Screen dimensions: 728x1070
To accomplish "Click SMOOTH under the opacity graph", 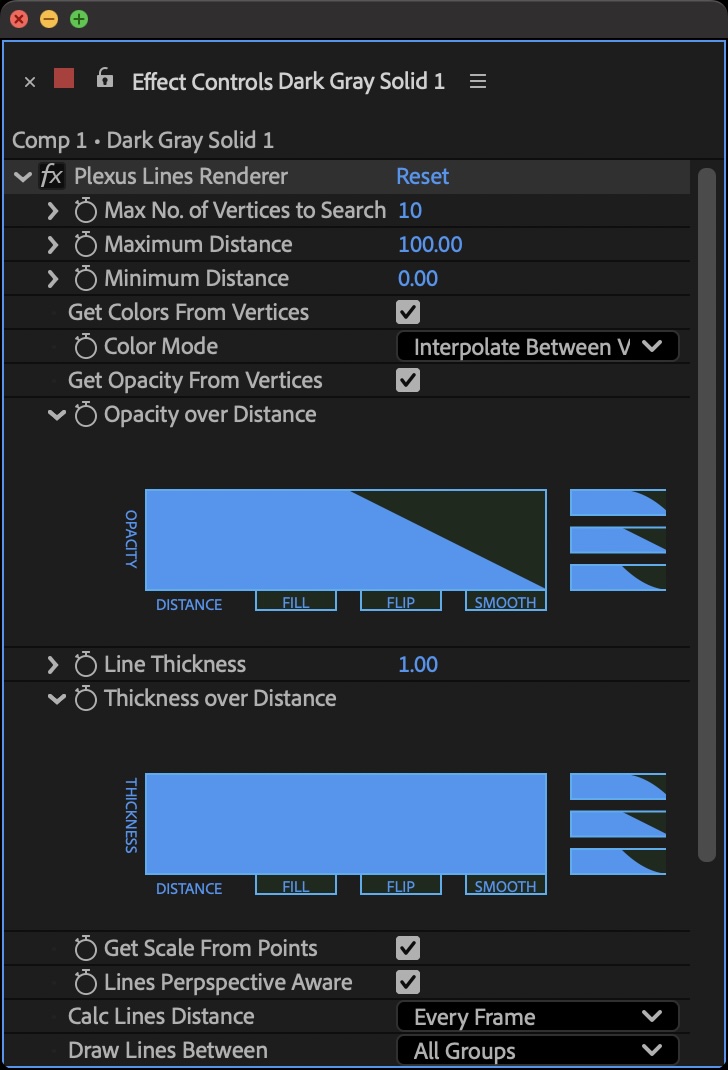I will coord(506,601).
